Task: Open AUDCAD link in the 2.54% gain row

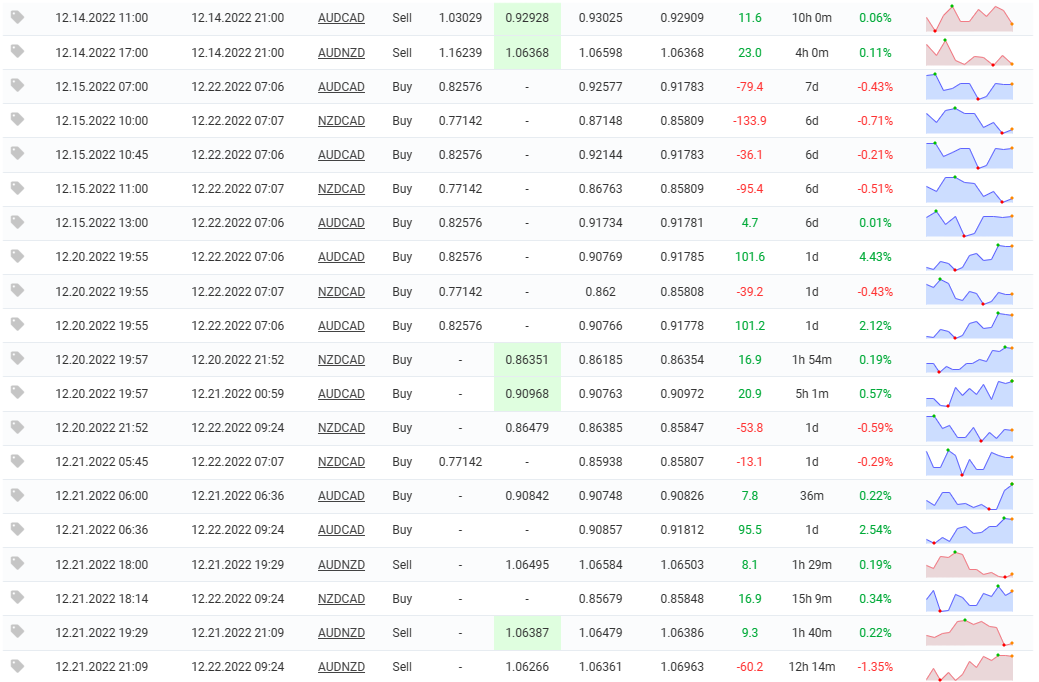Action: [341, 530]
